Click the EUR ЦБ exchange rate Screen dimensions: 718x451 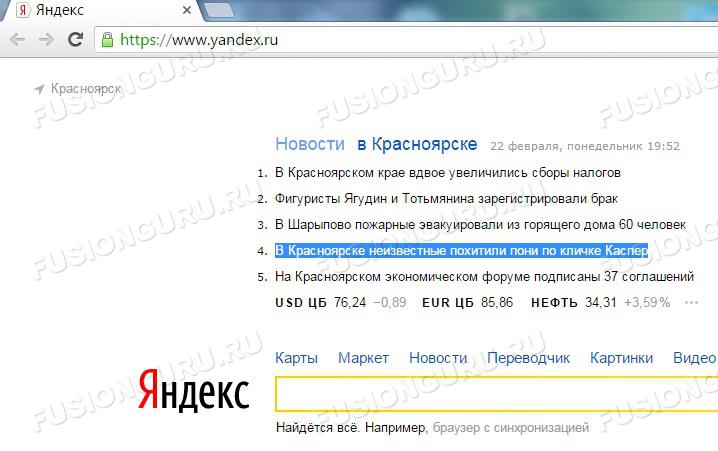point(468,303)
